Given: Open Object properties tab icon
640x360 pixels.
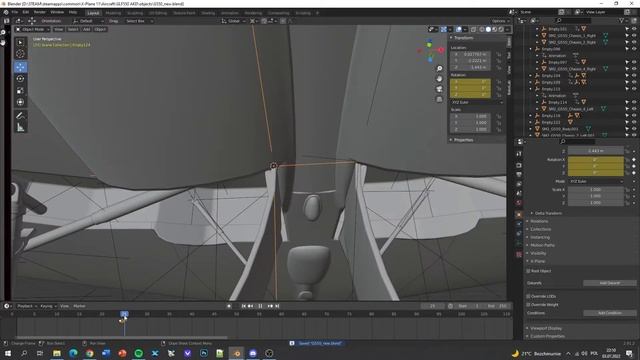Looking at the screenshot, I should pos(519,214).
